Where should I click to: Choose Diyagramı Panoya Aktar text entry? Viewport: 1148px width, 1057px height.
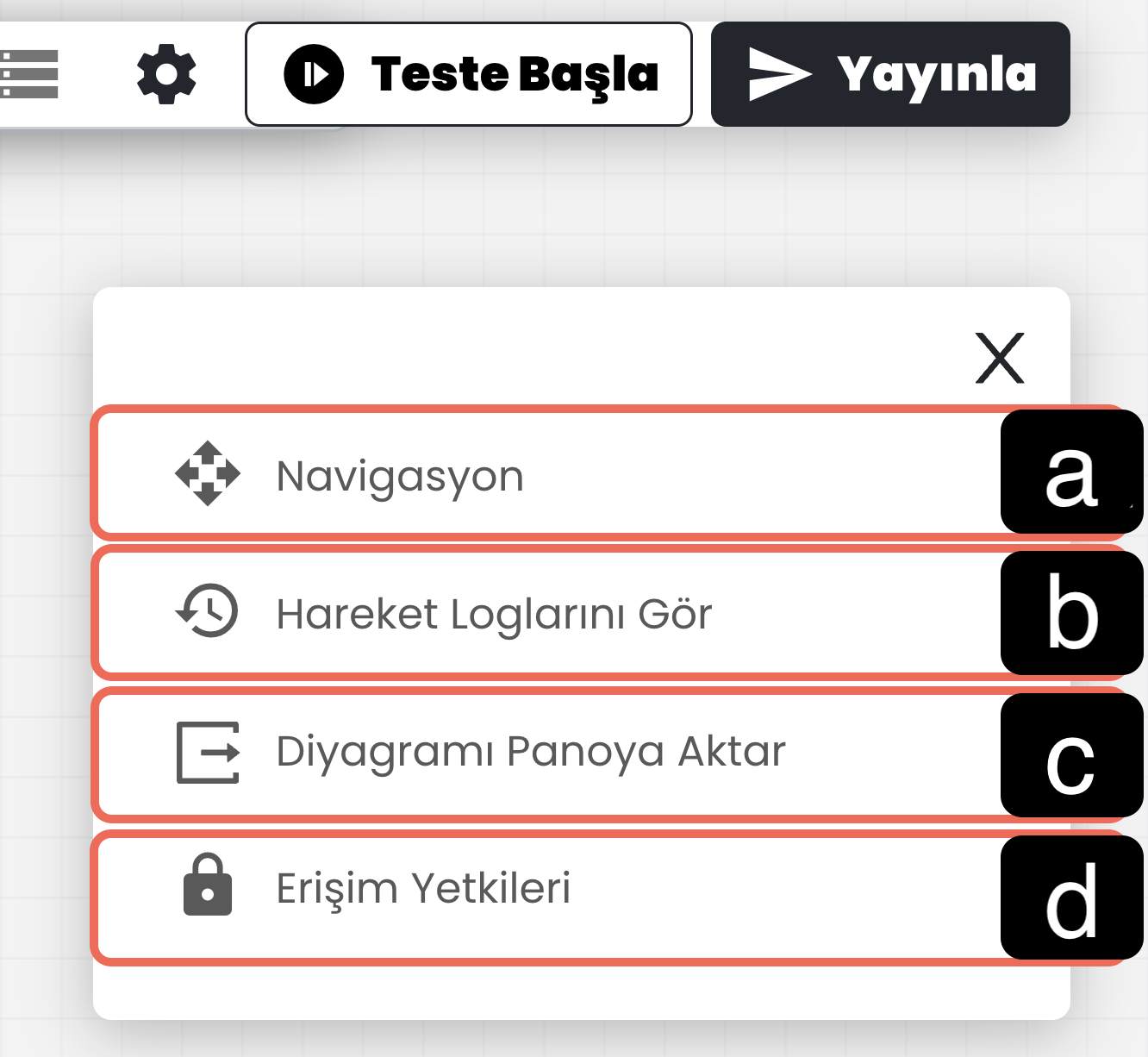click(x=531, y=751)
